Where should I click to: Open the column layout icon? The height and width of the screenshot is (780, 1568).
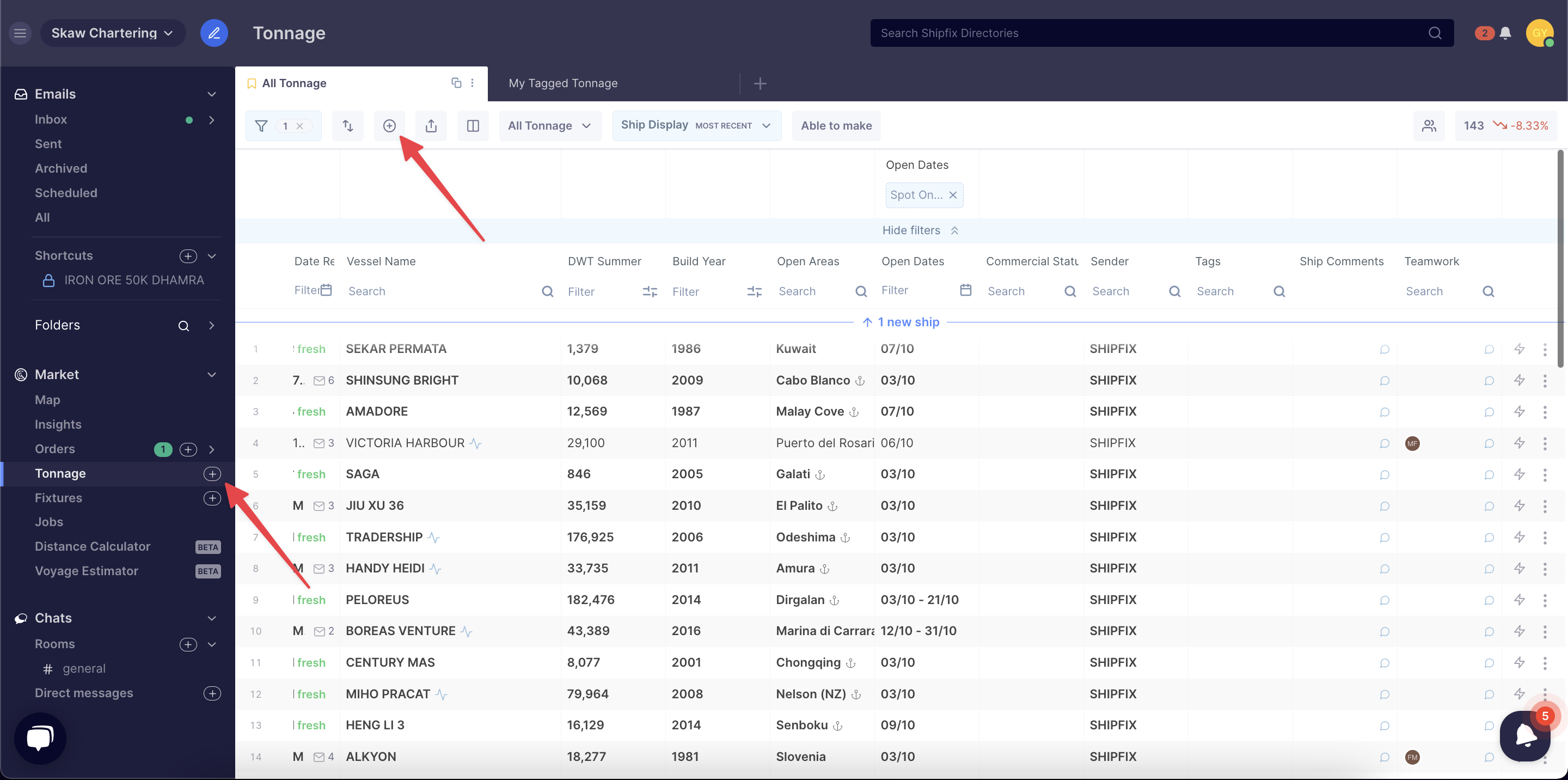tap(473, 126)
